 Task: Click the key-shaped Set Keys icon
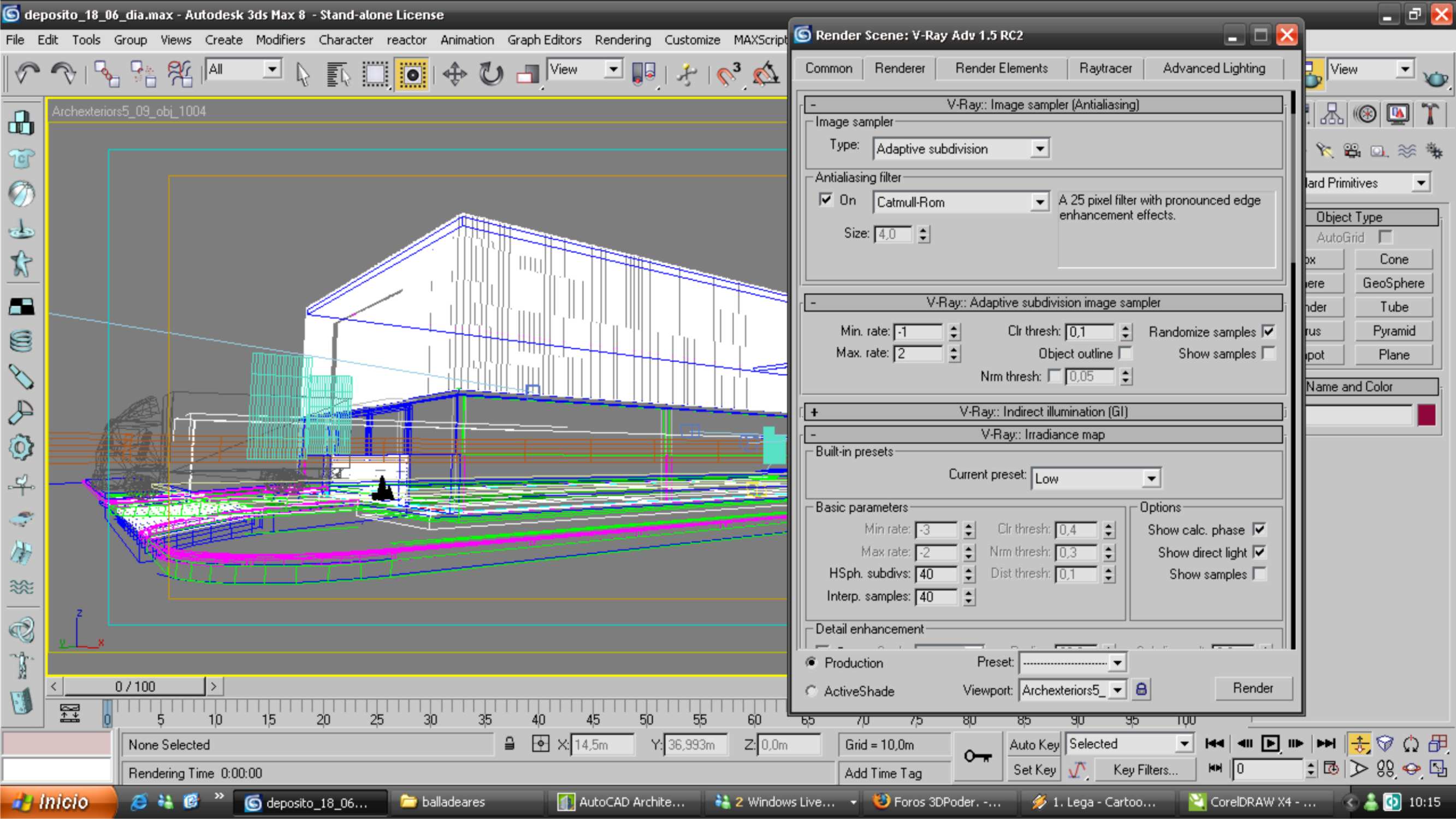tap(977, 756)
